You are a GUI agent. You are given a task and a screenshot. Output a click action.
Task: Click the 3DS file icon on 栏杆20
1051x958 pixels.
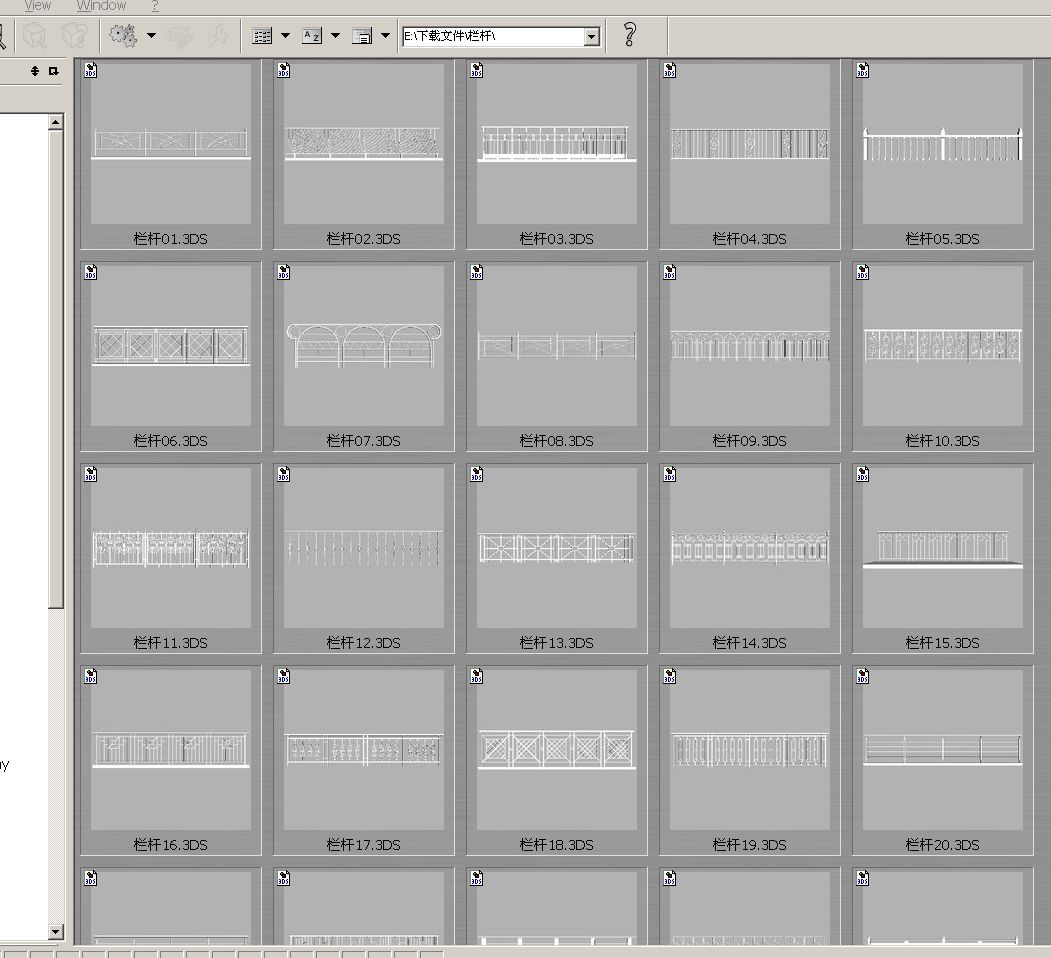click(863, 676)
